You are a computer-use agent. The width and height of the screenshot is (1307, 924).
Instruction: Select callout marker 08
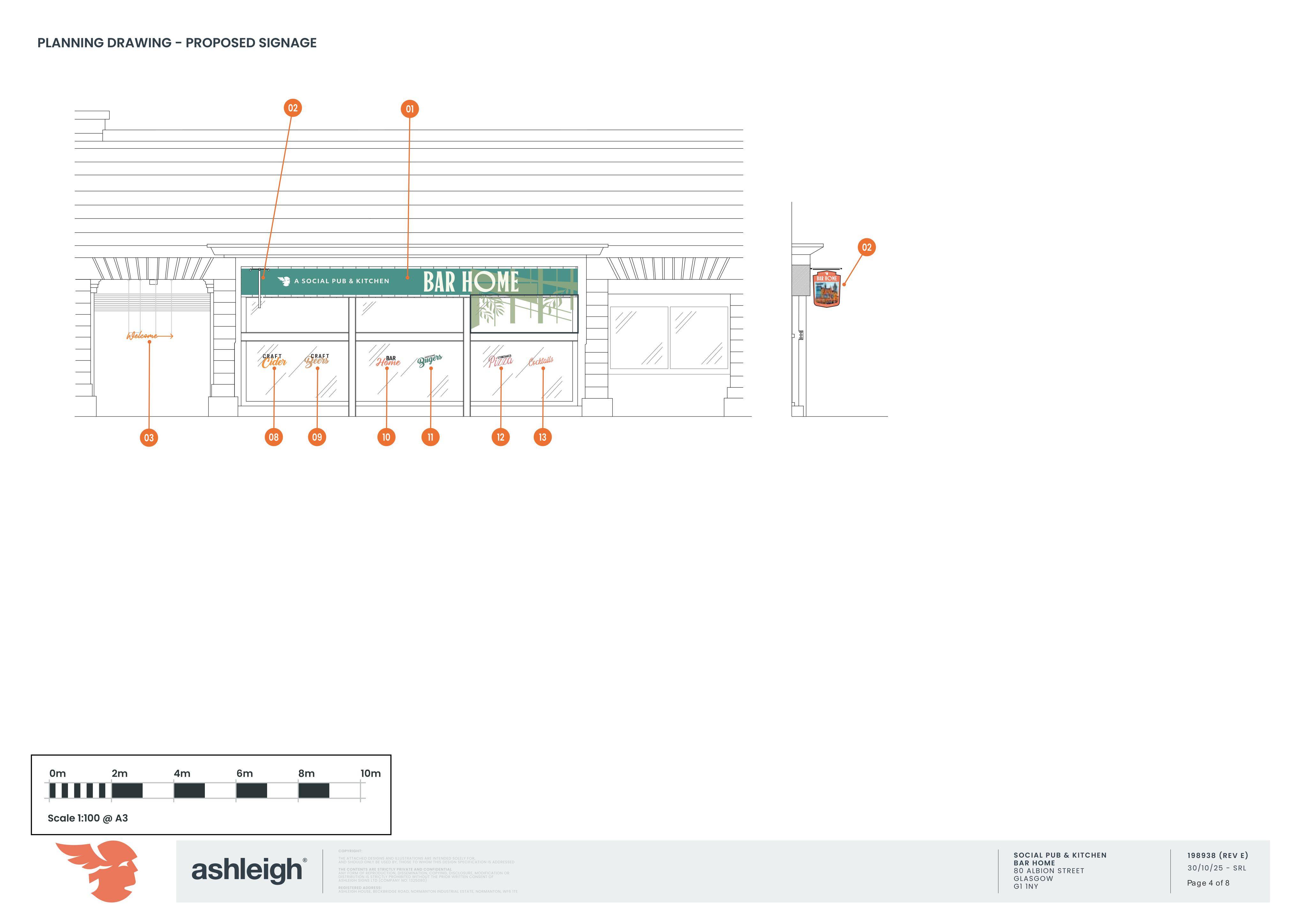[x=274, y=437]
